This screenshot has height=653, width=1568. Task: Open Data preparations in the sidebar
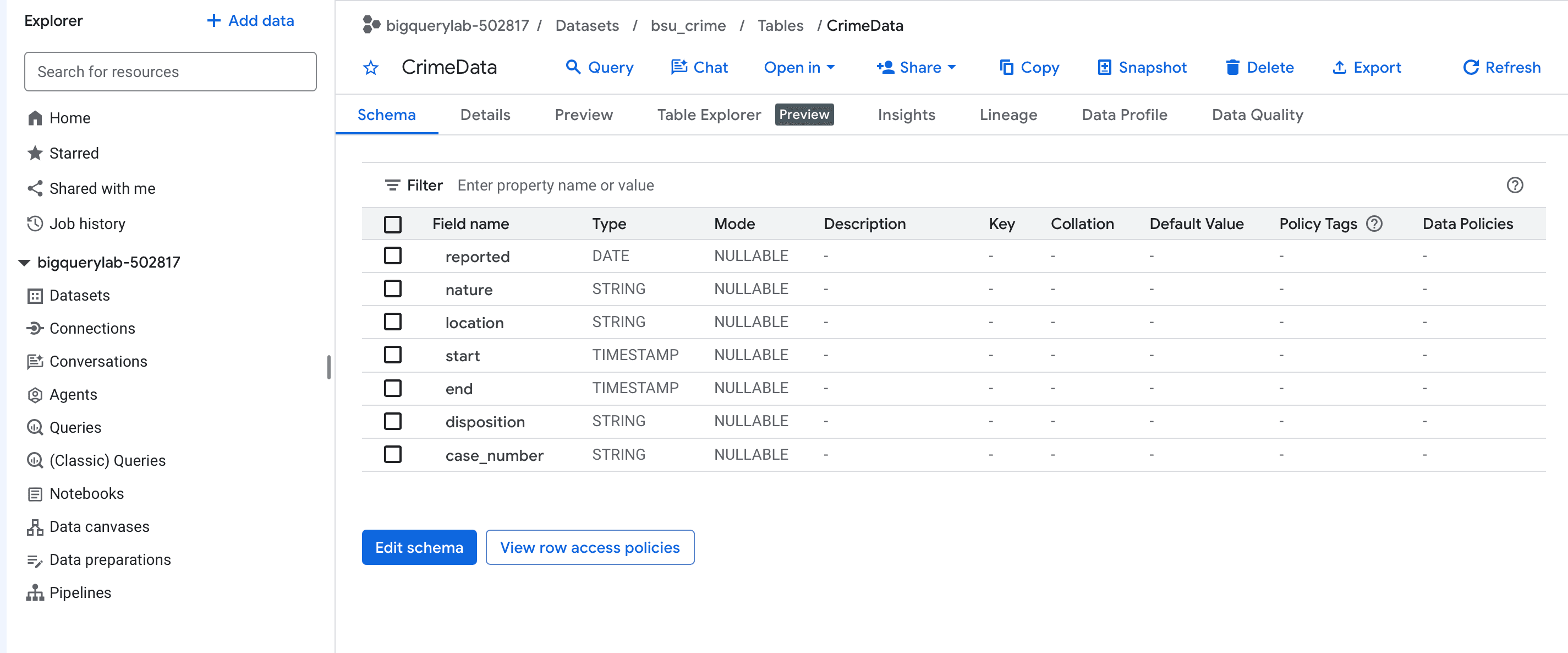pos(110,560)
